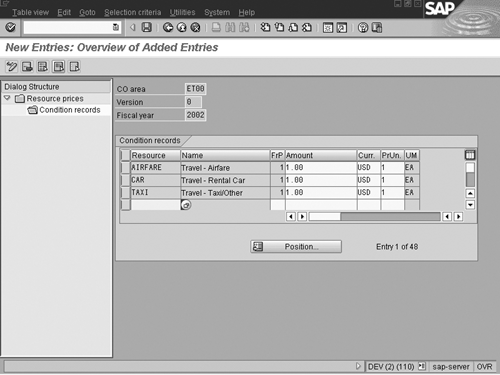Image resolution: width=500 pixels, height=375 pixels.
Task: Click the horizontal scrollbar thumb of table
Action: tap(325, 217)
